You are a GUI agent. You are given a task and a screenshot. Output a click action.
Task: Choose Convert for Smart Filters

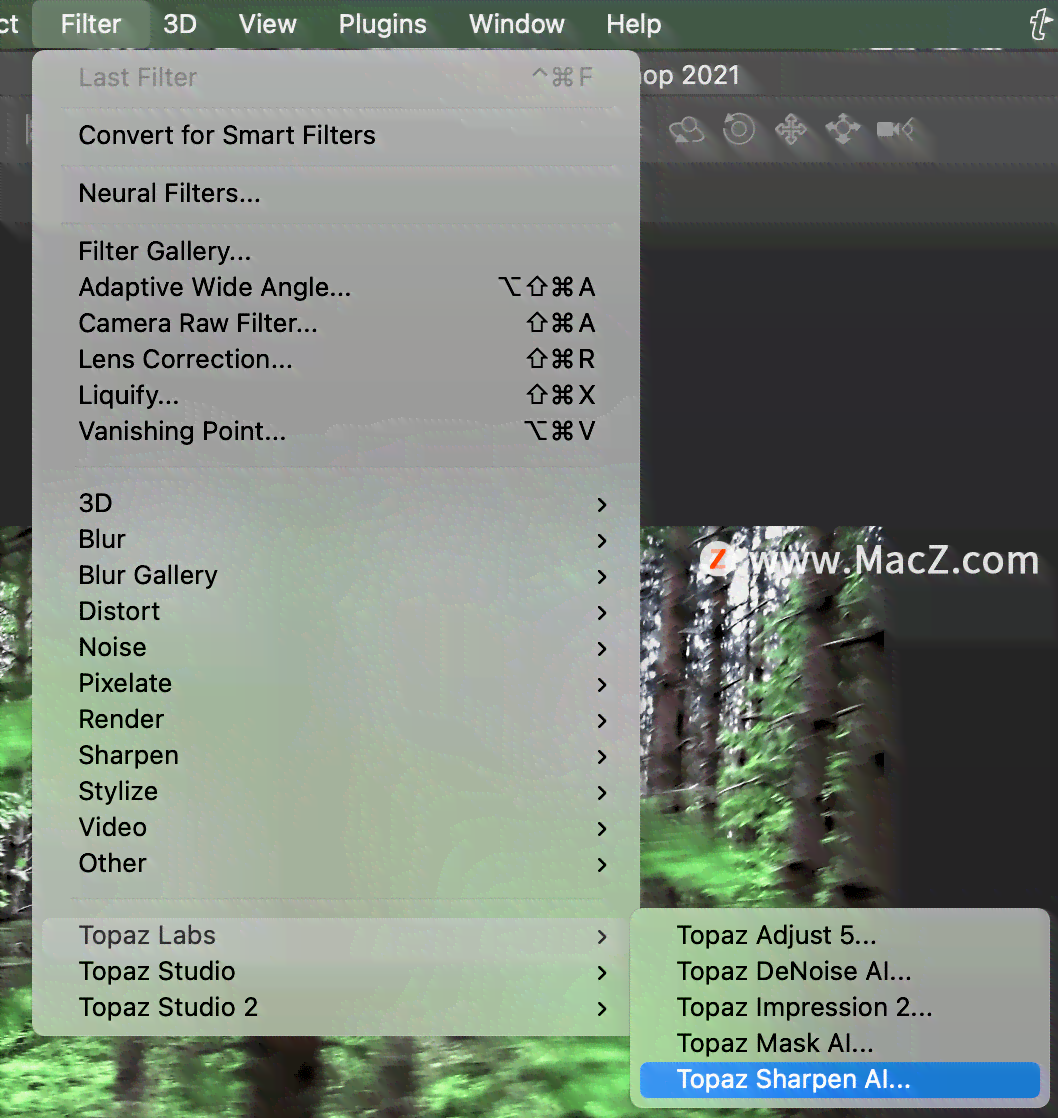coord(335,135)
